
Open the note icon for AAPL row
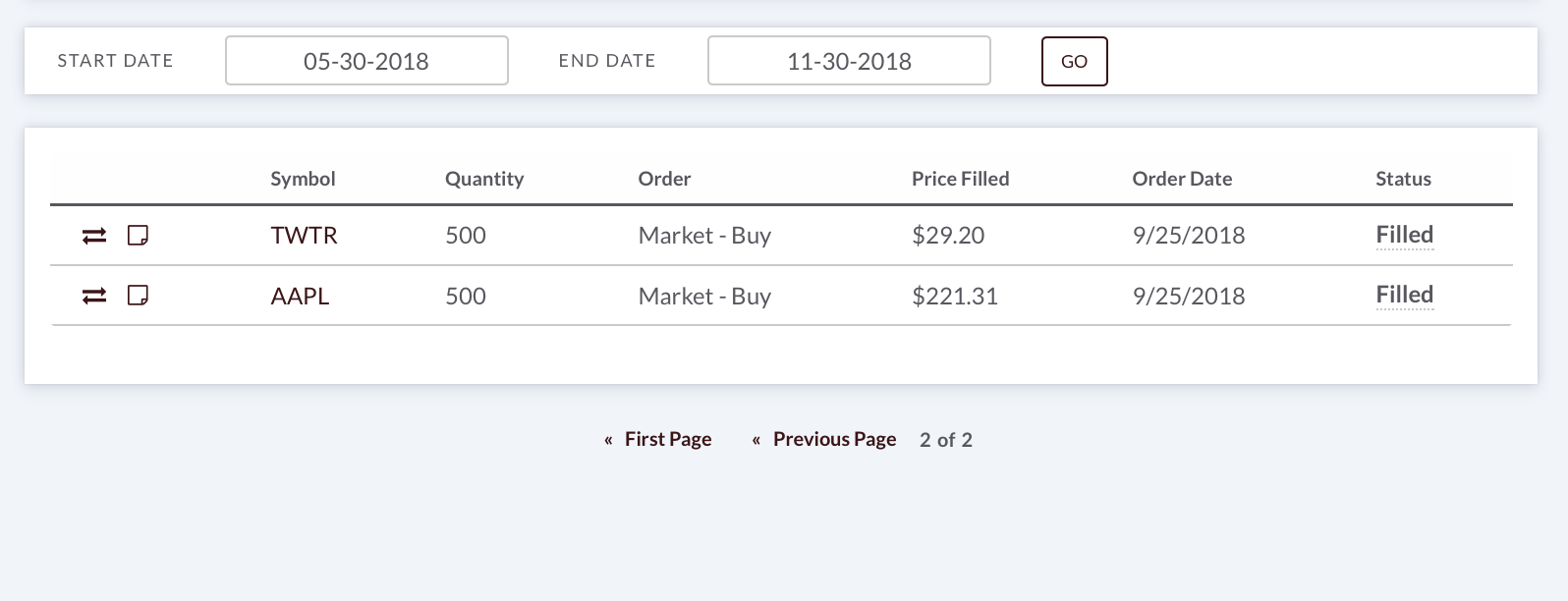point(139,296)
